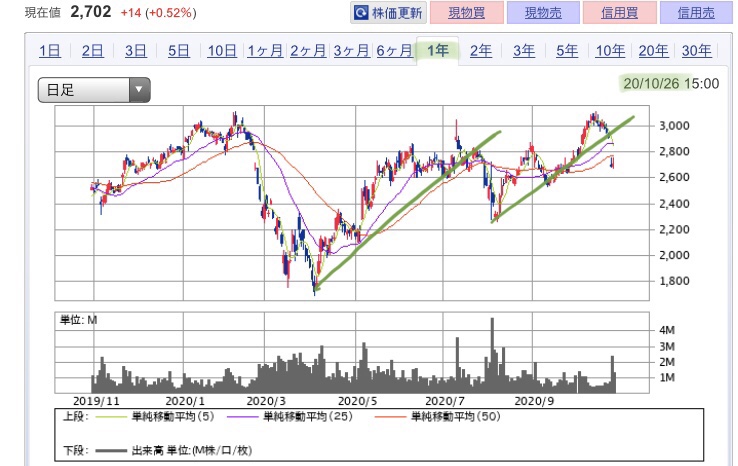Click the 出来高 volume legend entry

tap(173, 450)
